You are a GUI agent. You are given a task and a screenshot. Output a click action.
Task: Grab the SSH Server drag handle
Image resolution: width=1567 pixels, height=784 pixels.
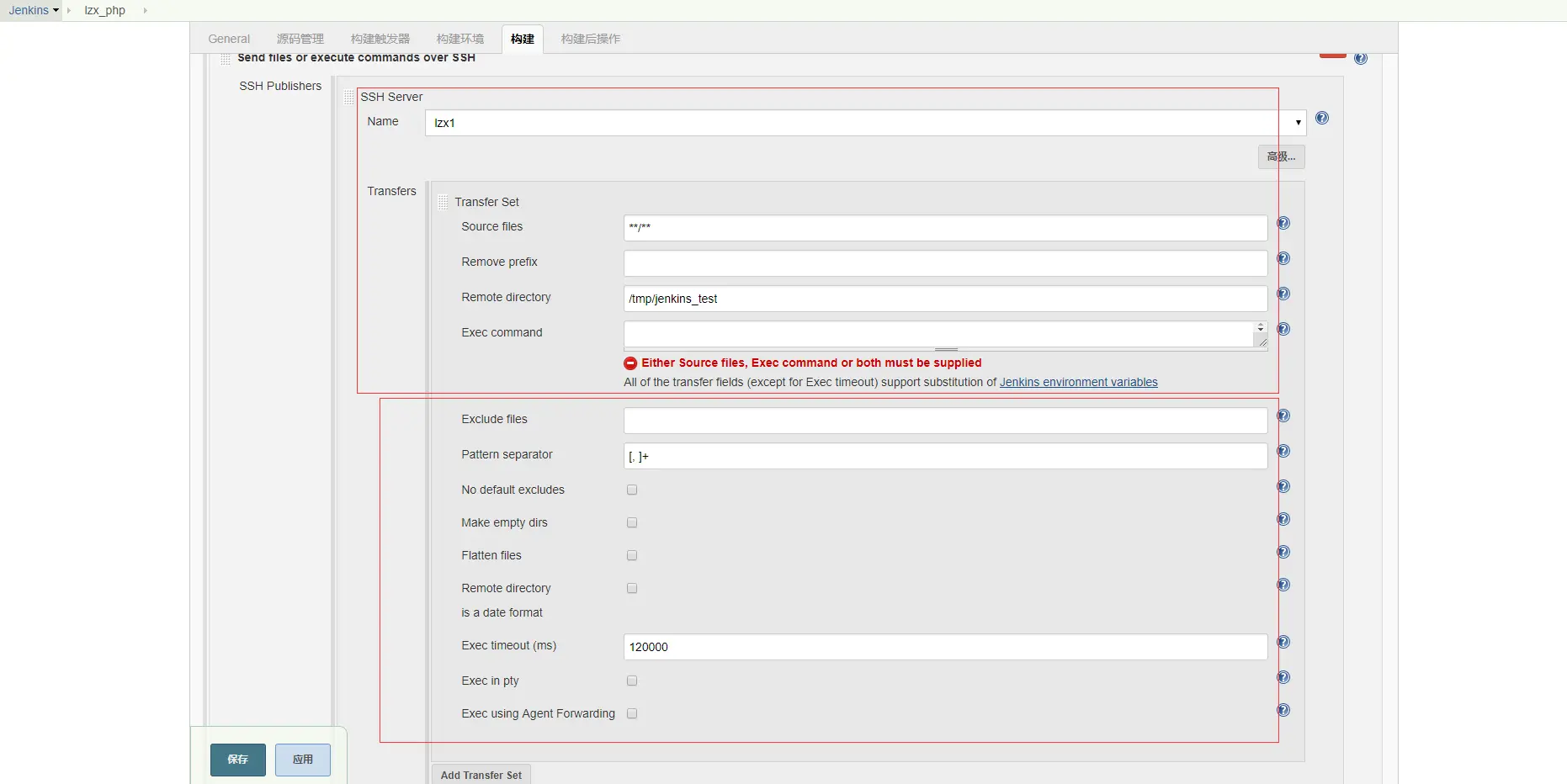click(349, 98)
